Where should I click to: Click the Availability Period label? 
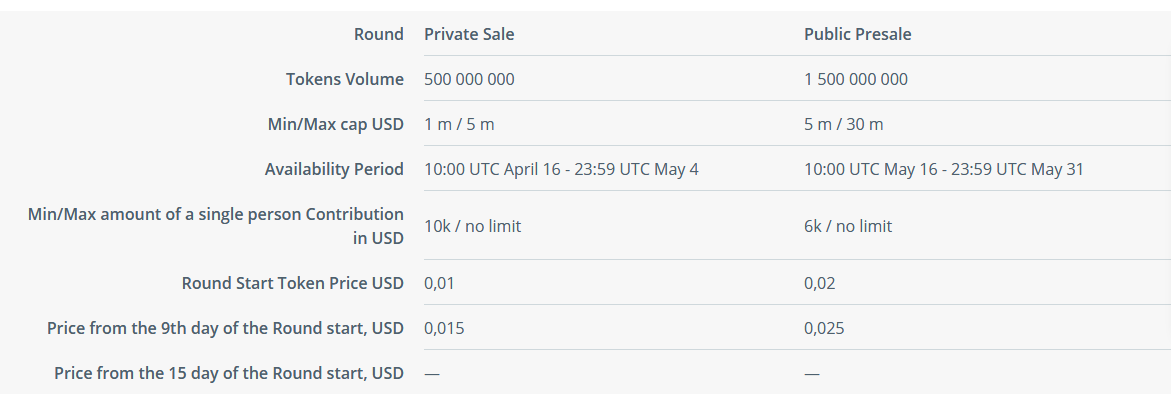pos(334,169)
